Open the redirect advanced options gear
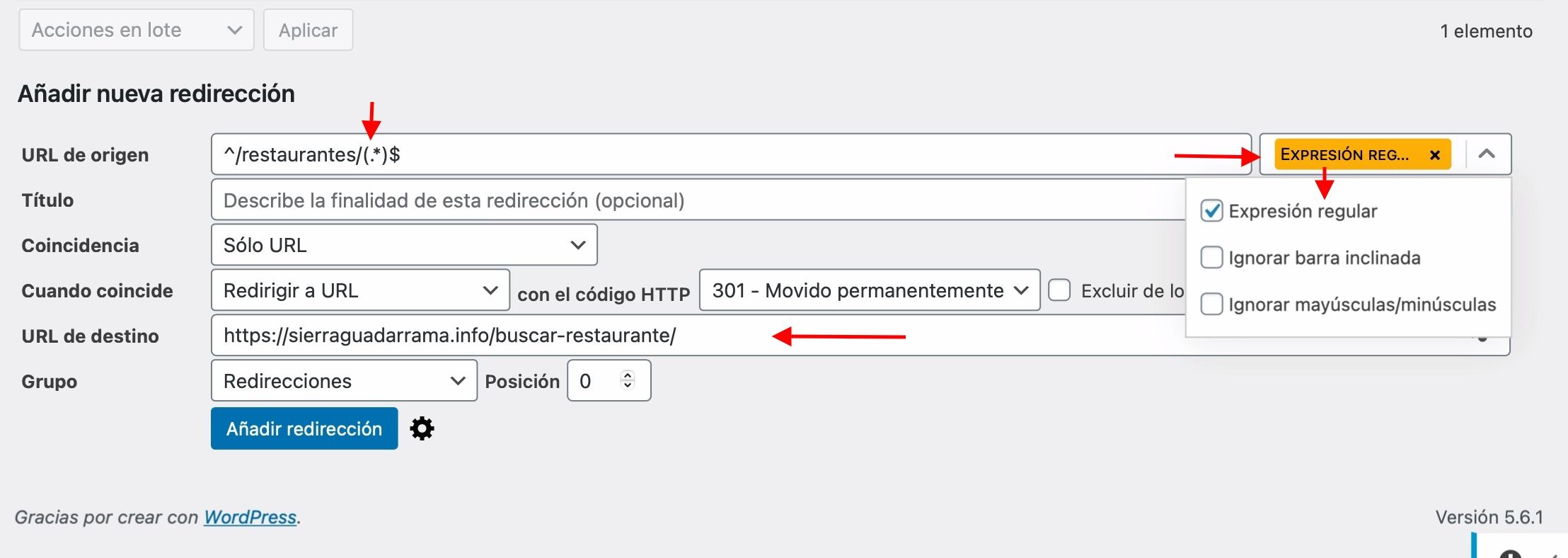 [422, 428]
